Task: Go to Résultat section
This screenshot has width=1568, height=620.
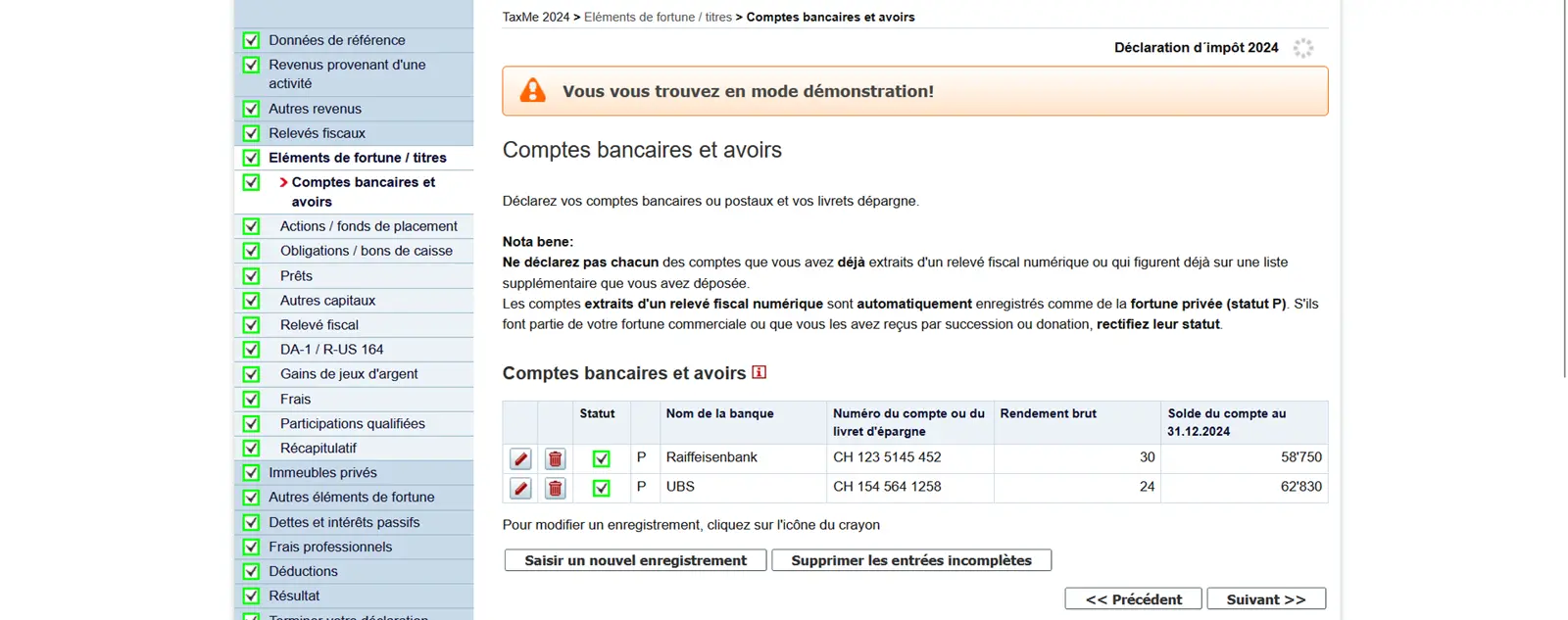Action: click(294, 596)
